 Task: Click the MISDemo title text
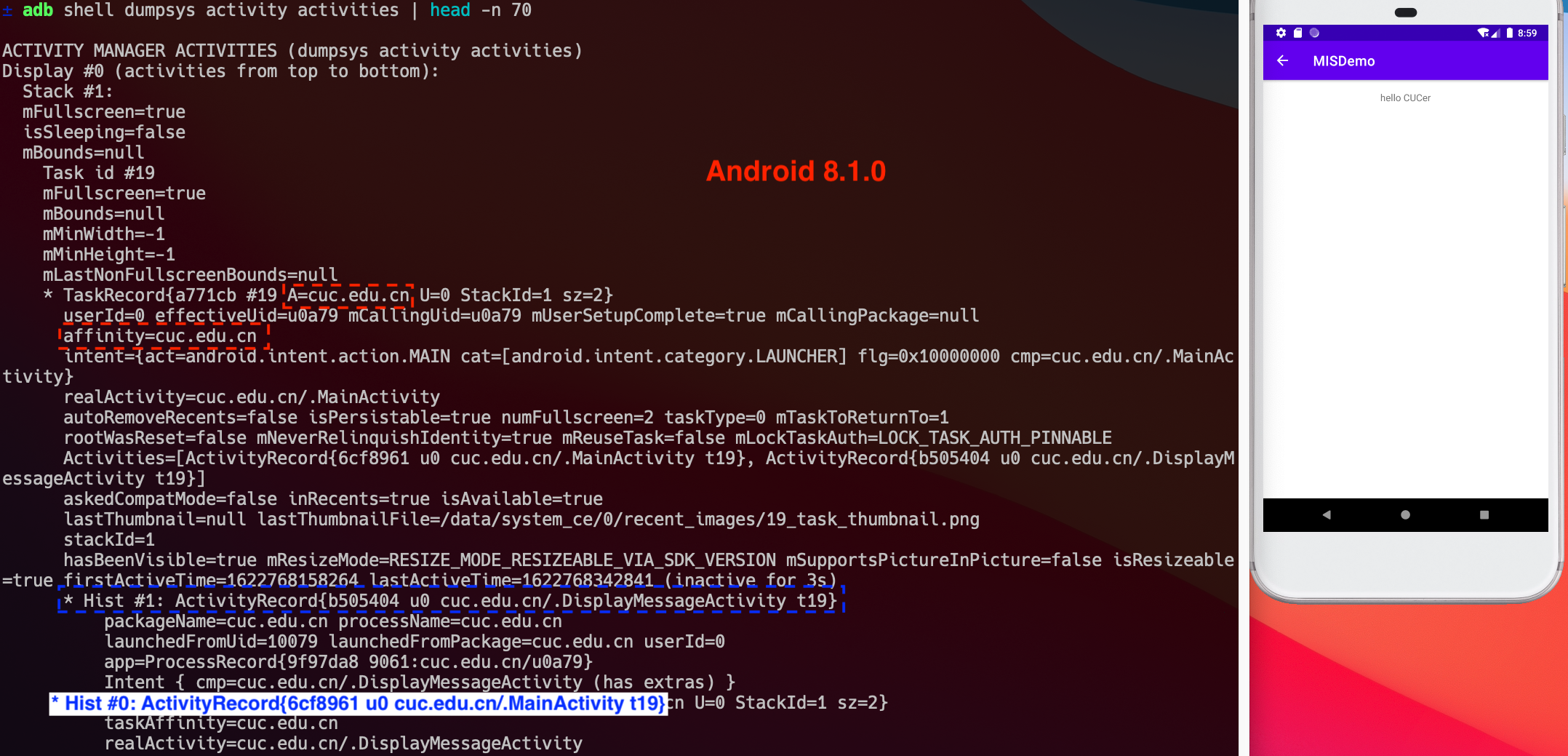point(1344,61)
